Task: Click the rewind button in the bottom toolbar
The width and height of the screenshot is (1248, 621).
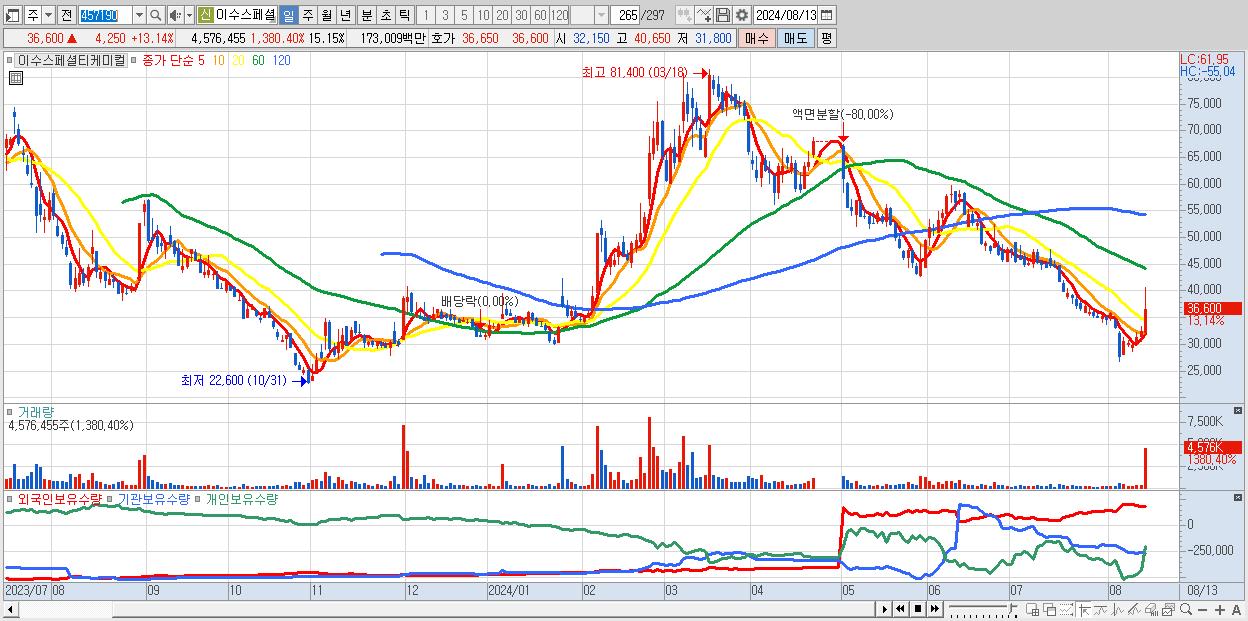Action: click(900, 609)
